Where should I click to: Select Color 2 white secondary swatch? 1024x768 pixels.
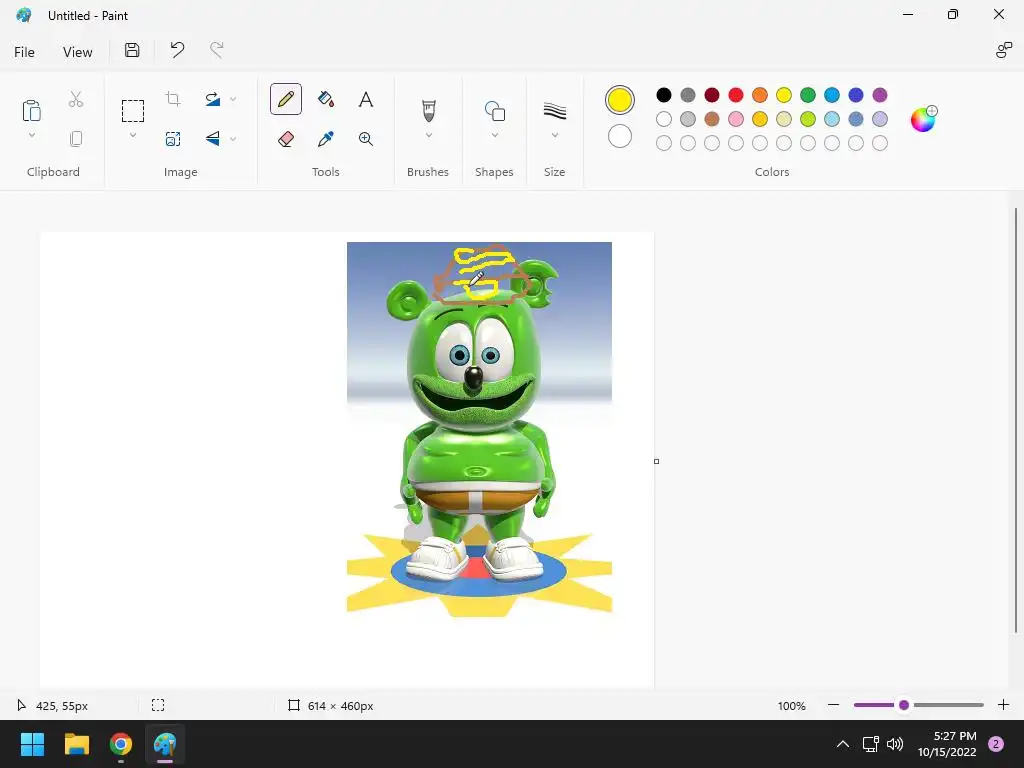click(620, 136)
